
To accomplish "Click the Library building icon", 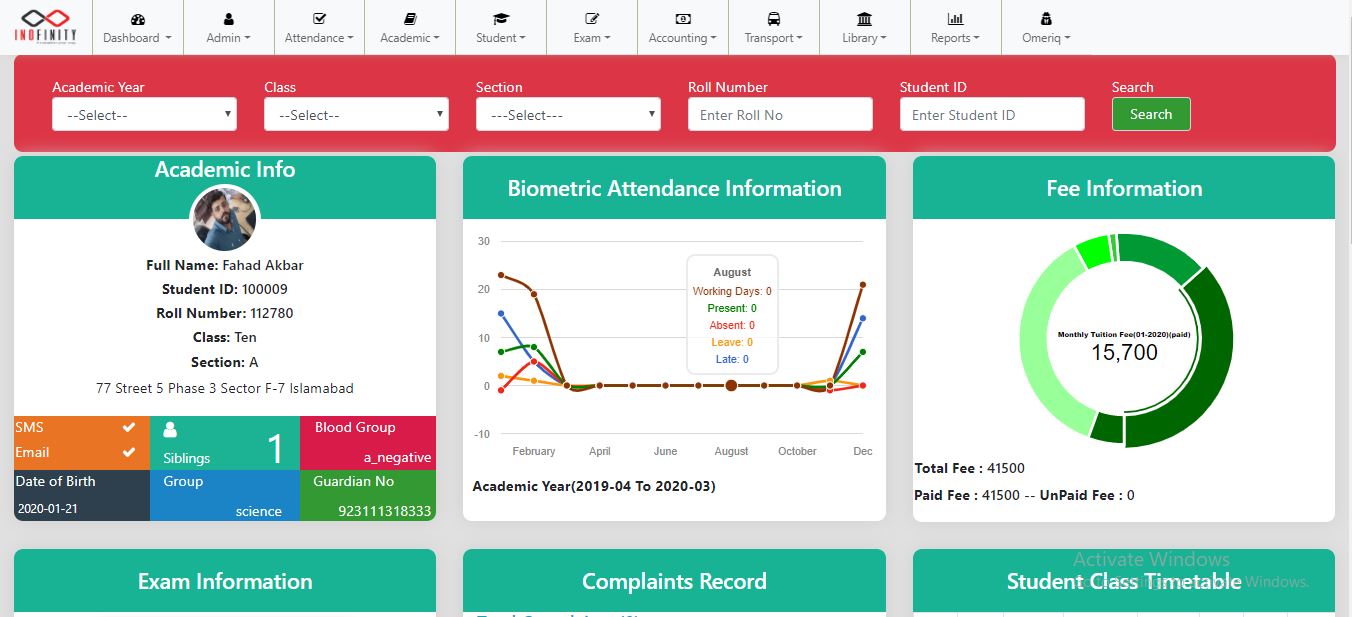I will 864,19.
